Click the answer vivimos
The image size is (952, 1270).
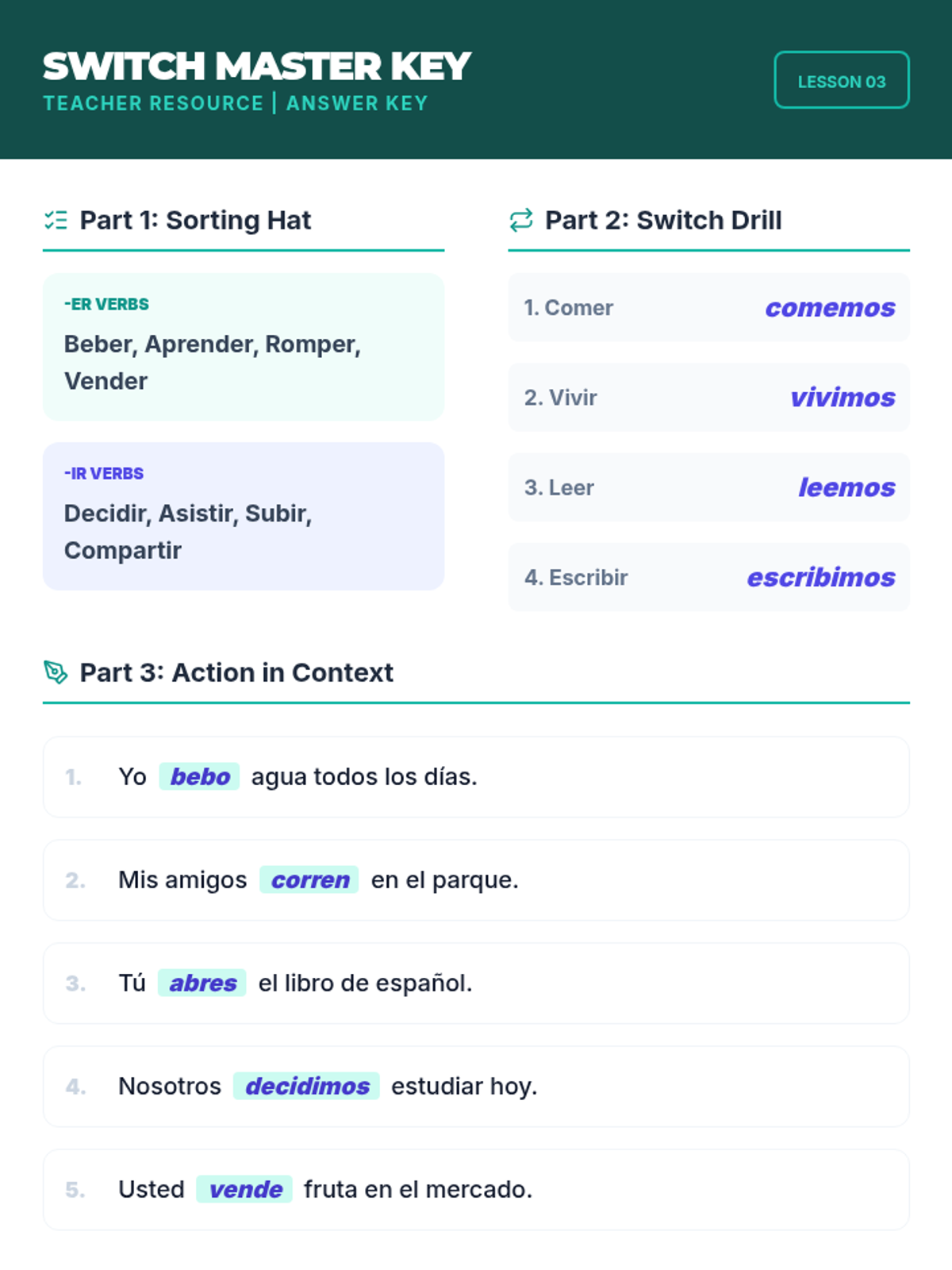click(x=843, y=398)
